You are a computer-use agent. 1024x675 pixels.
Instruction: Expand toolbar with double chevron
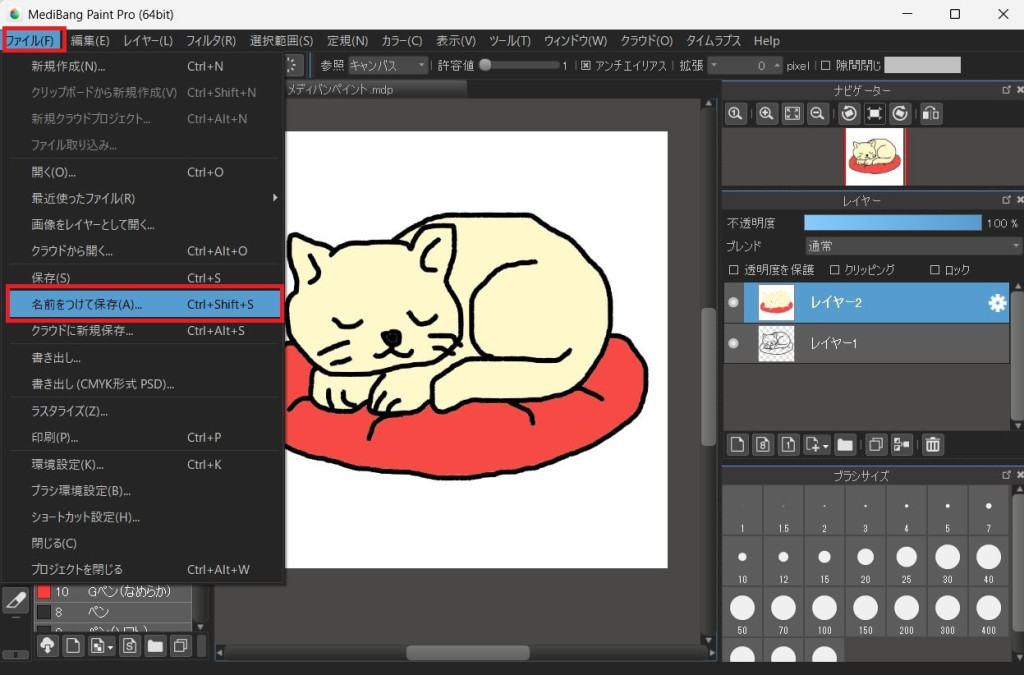coord(15,654)
